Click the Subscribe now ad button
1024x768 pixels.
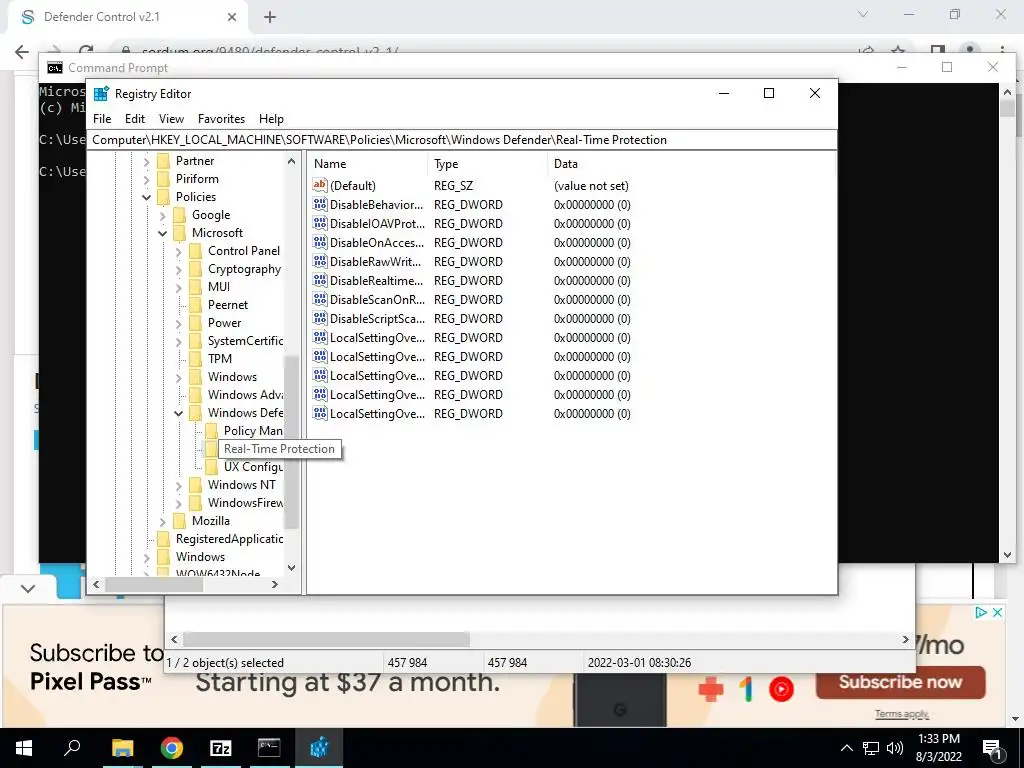point(900,682)
